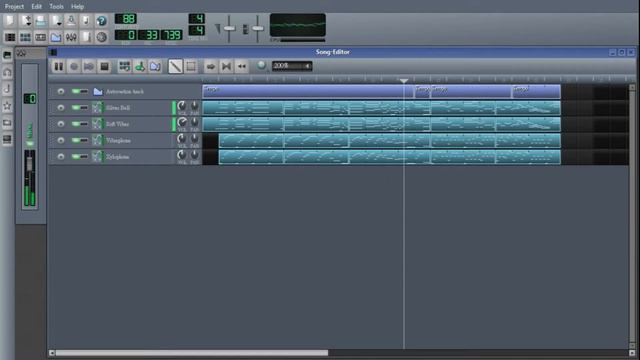Click the tempo display showing 88
The image size is (640, 360).
pos(126,19)
